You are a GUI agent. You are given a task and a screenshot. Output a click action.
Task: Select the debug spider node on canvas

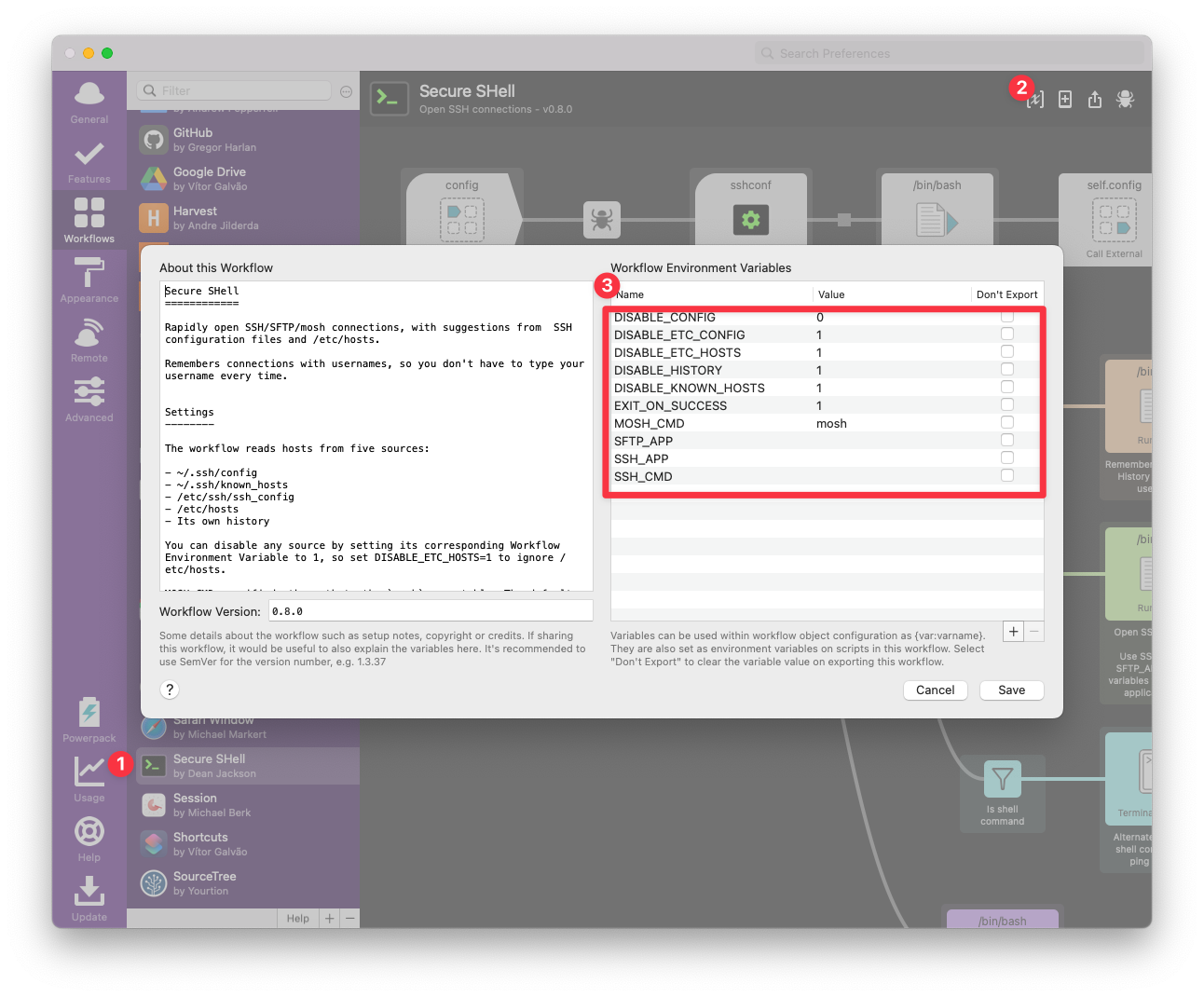pyautogui.click(x=602, y=220)
